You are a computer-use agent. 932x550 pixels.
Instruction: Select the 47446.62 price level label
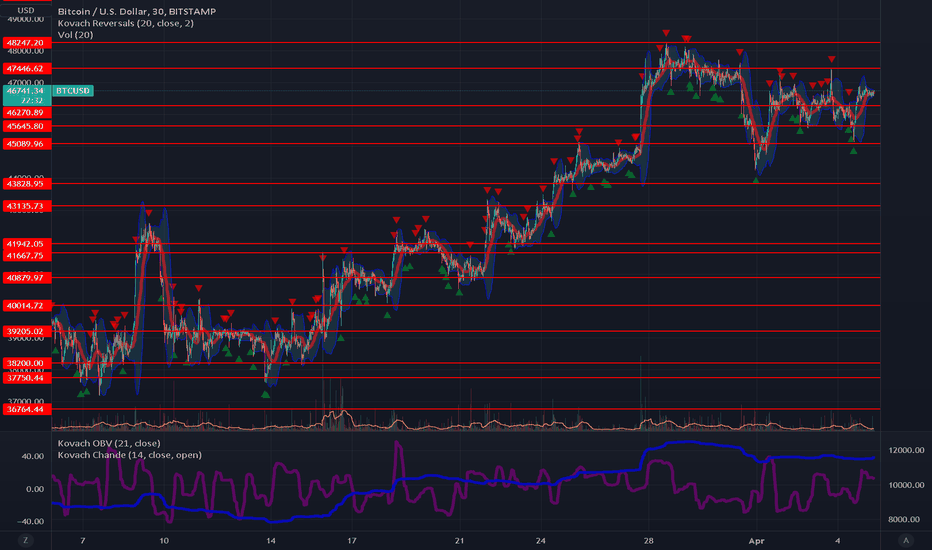tap(25, 68)
